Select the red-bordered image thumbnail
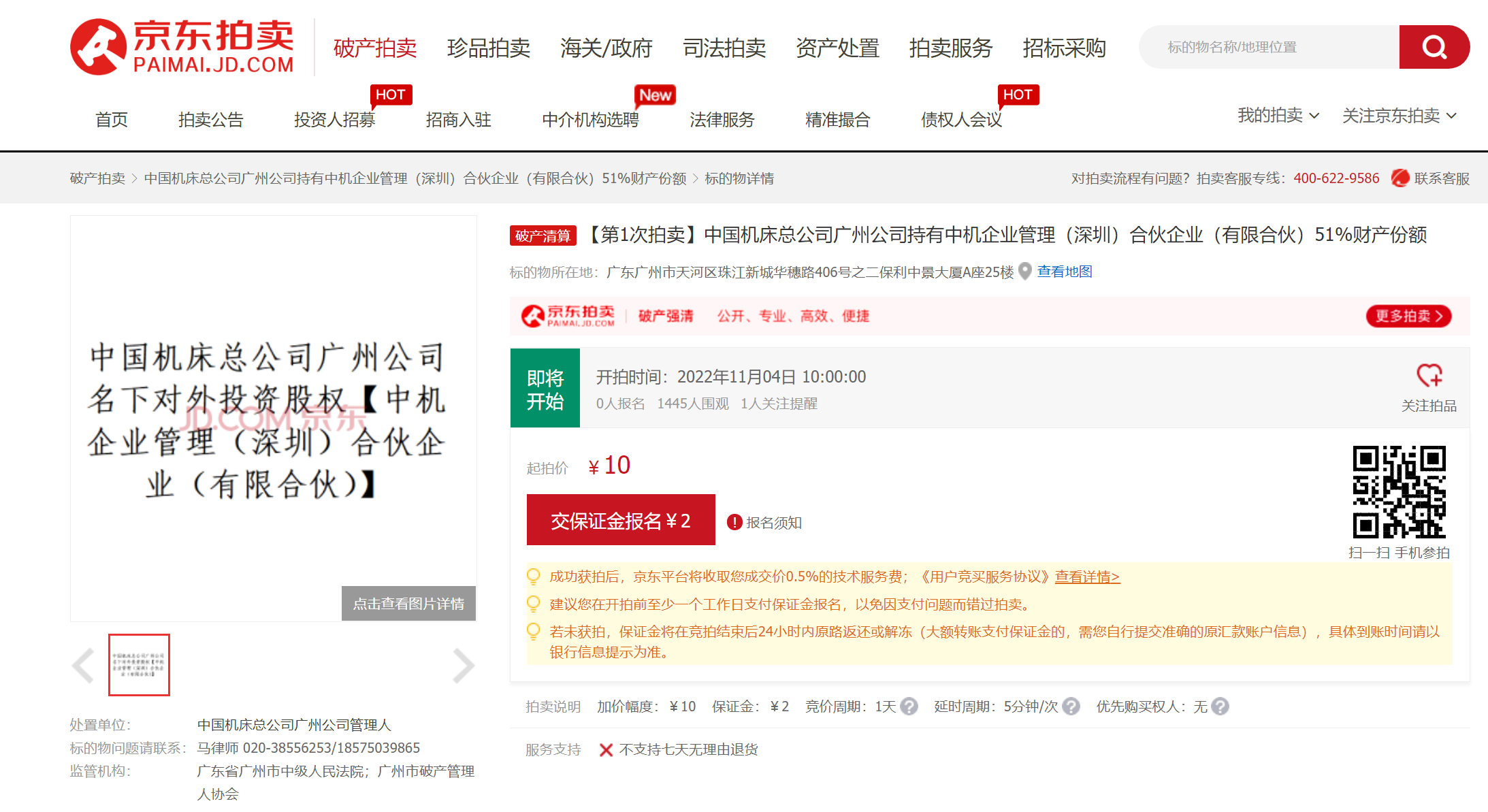This screenshot has width=1488, height=812. pyautogui.click(x=139, y=665)
